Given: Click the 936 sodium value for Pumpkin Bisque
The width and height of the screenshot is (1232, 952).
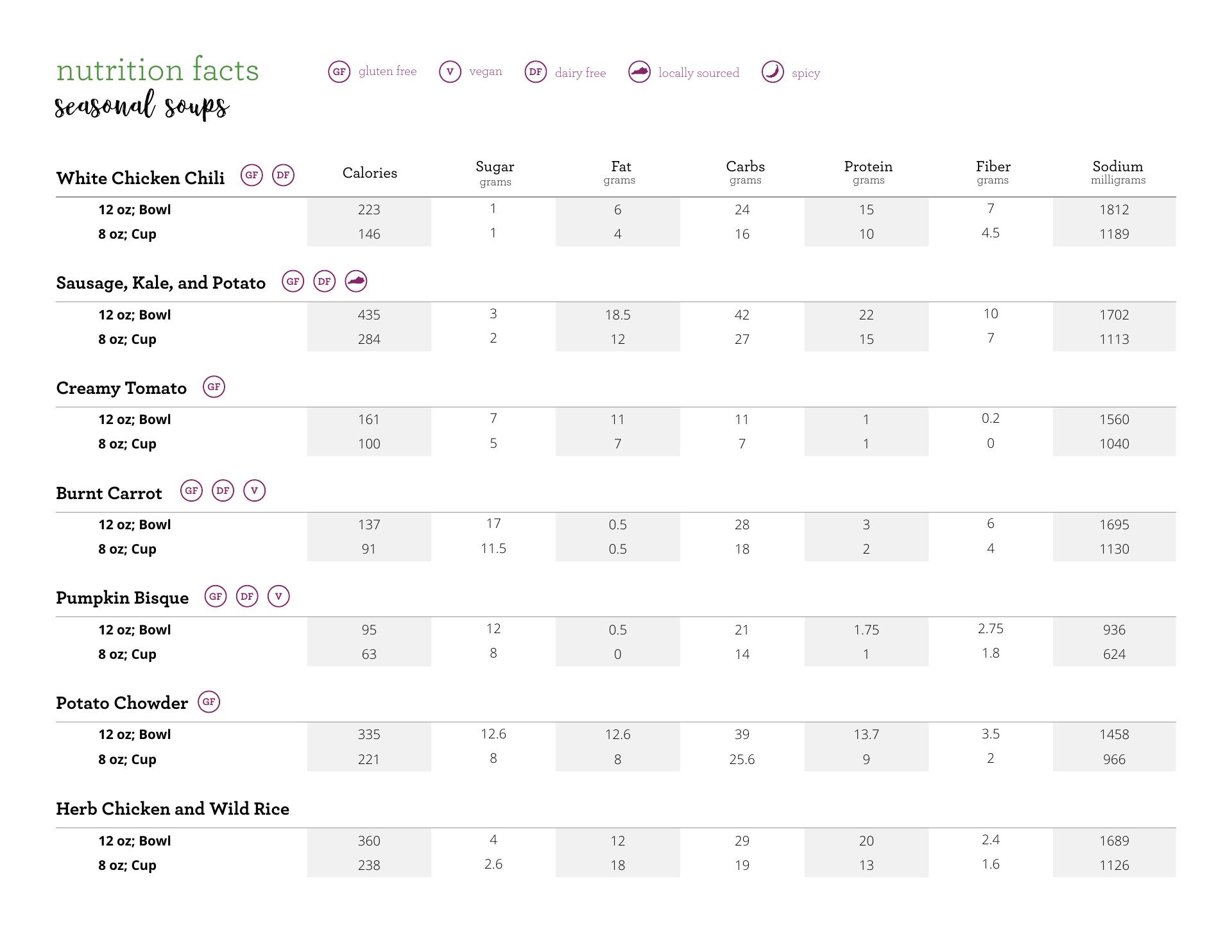Looking at the screenshot, I should click(x=1114, y=630).
